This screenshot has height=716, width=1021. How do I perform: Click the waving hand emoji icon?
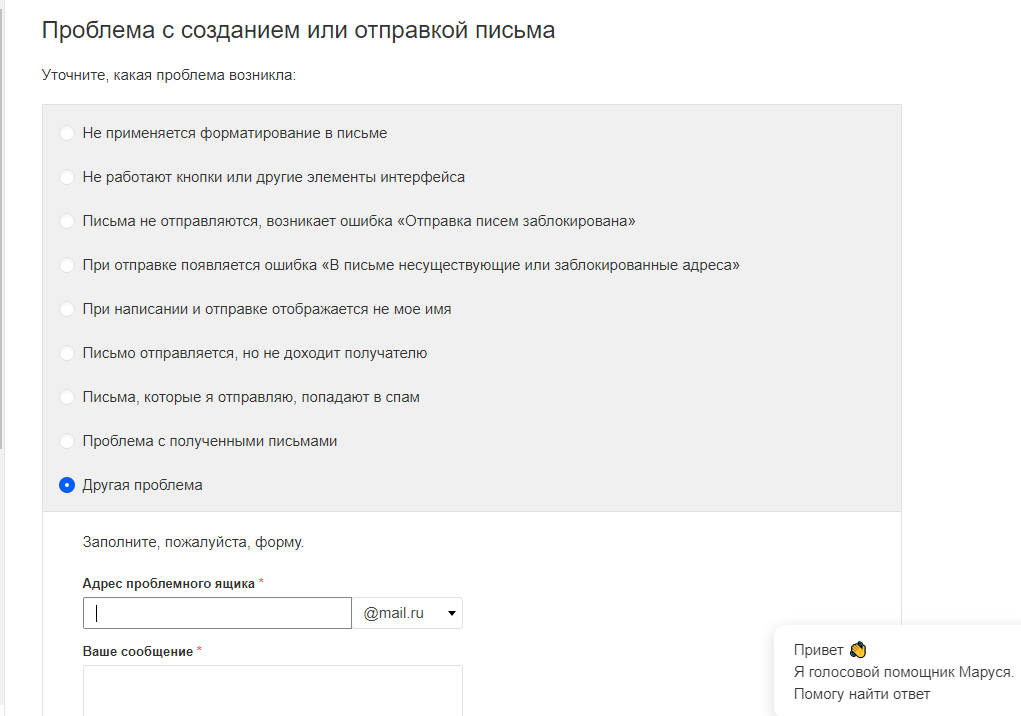tap(857, 650)
